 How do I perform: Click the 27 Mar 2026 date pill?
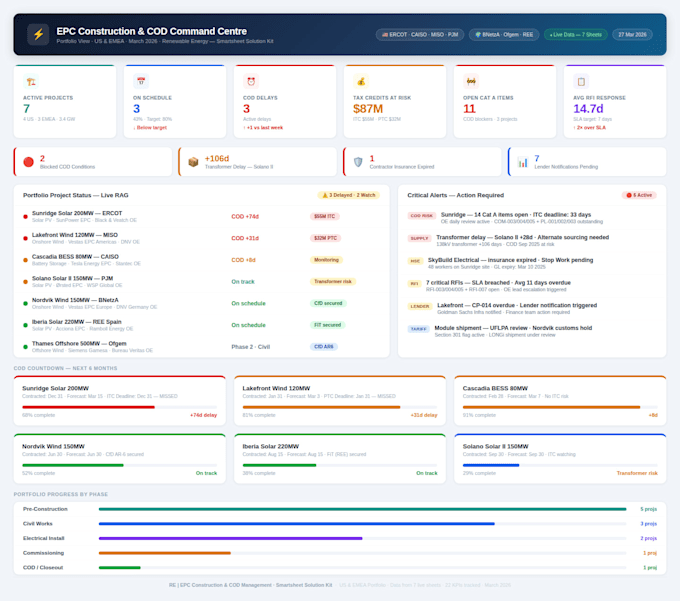[x=632, y=35]
